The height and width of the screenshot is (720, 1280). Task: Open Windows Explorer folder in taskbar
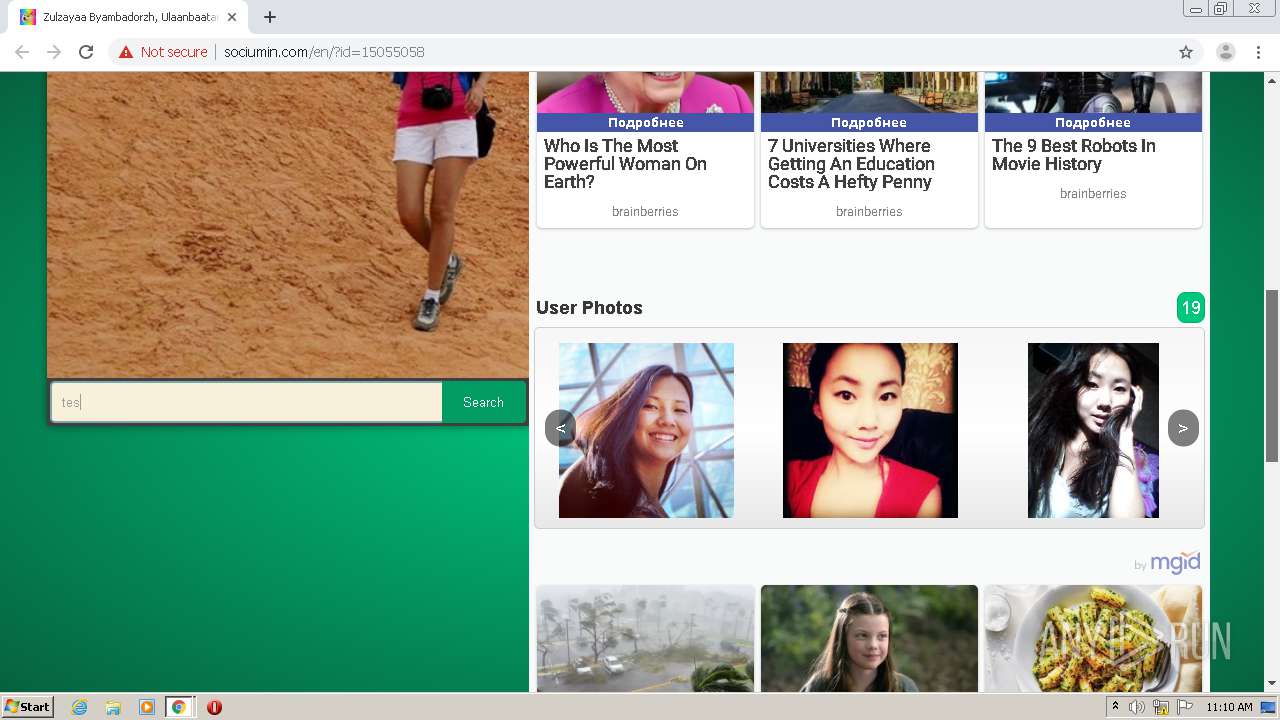[113, 707]
